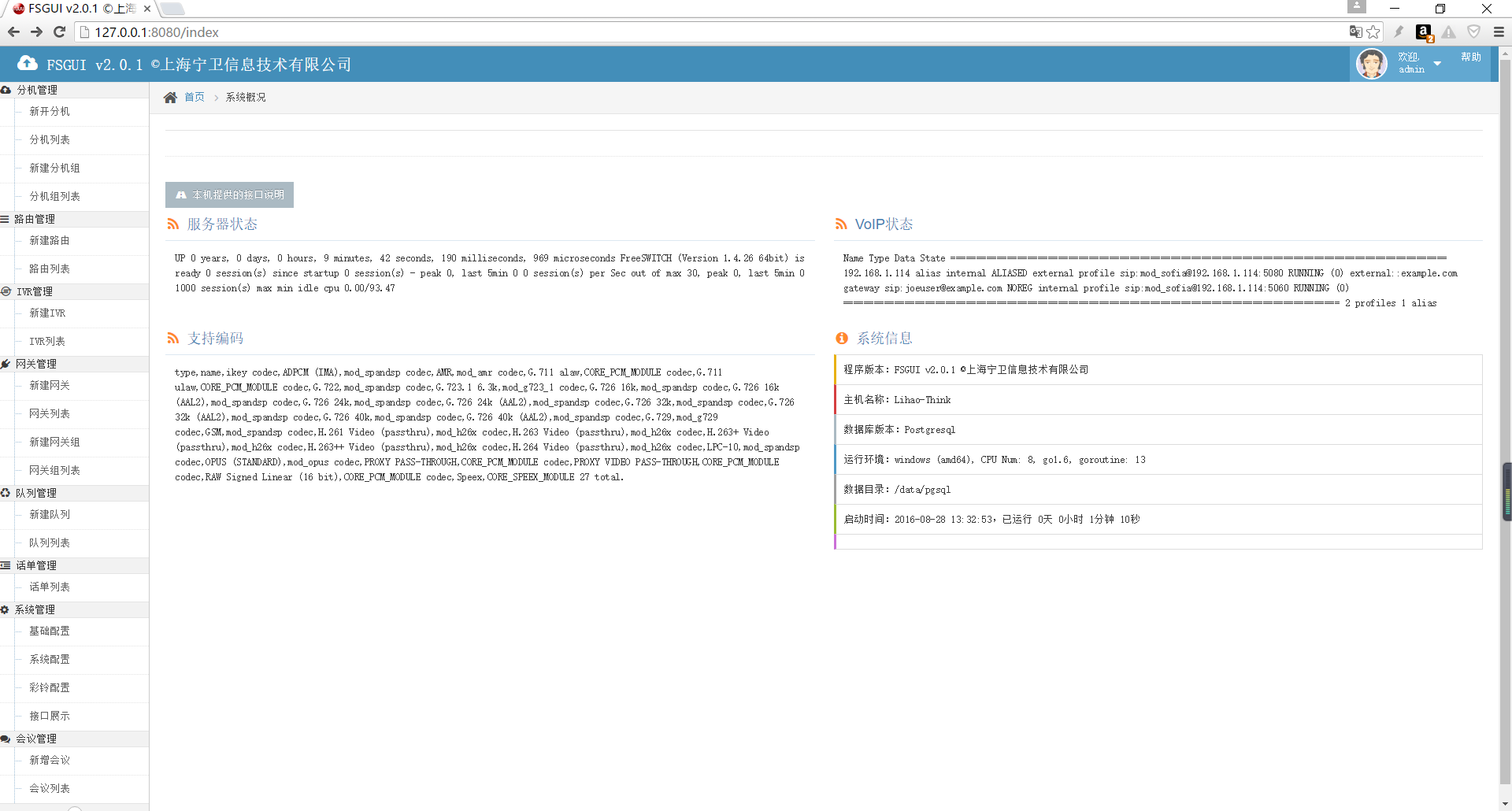Viewport: 1512px width, 811px height.
Task: Click the cloud logo in FSGUI header
Action: (x=28, y=64)
